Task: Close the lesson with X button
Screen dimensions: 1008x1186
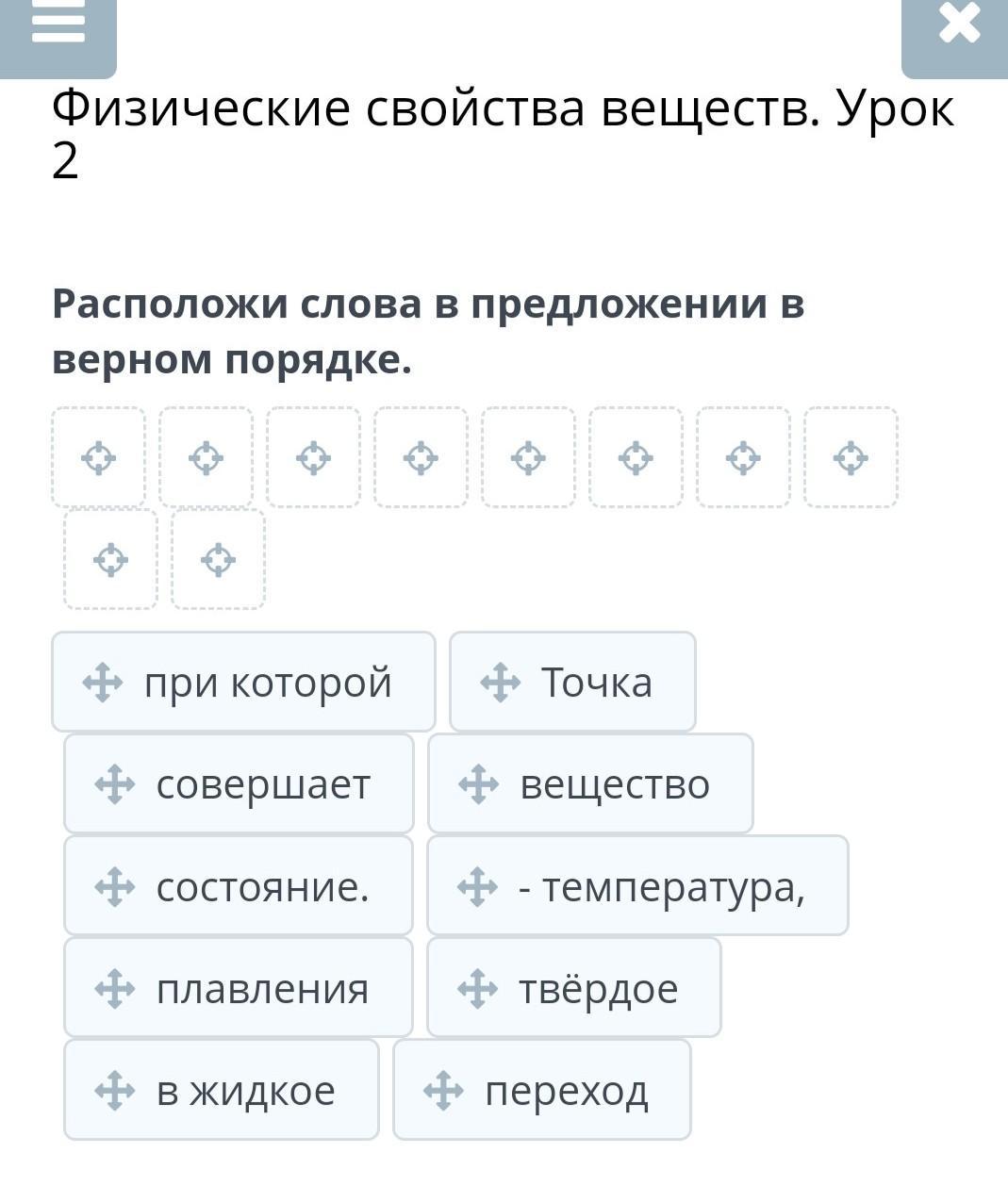Action: (x=959, y=25)
